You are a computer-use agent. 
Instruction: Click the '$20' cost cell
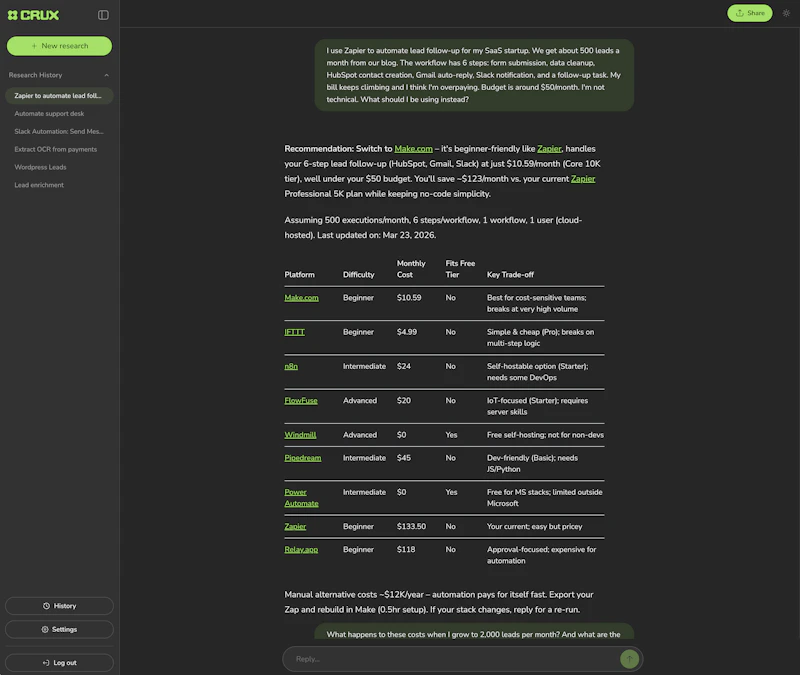click(404, 401)
